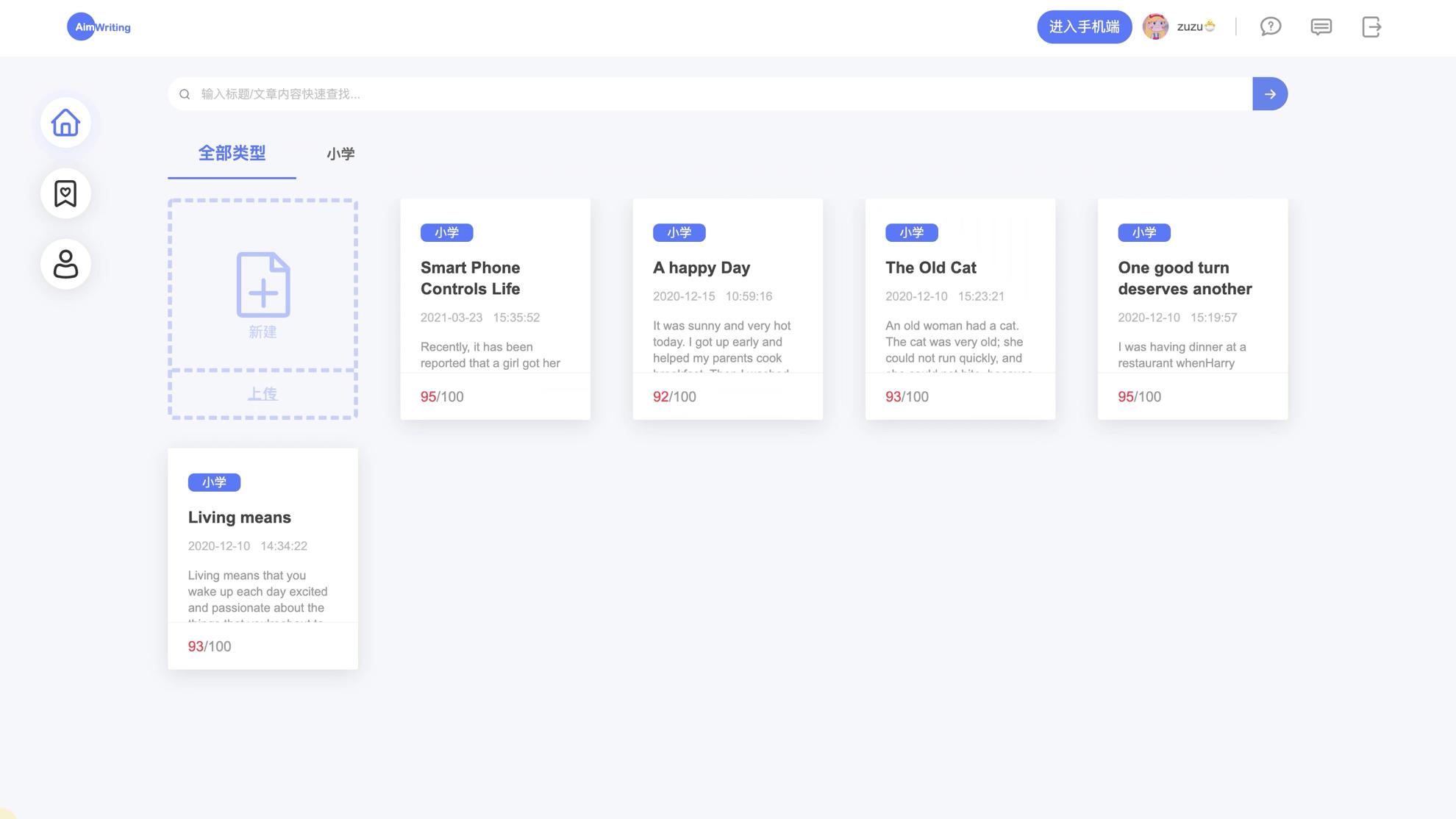Open the Smart Phone Controls Life essay
Screen dimensions: 1456x819
point(470,278)
